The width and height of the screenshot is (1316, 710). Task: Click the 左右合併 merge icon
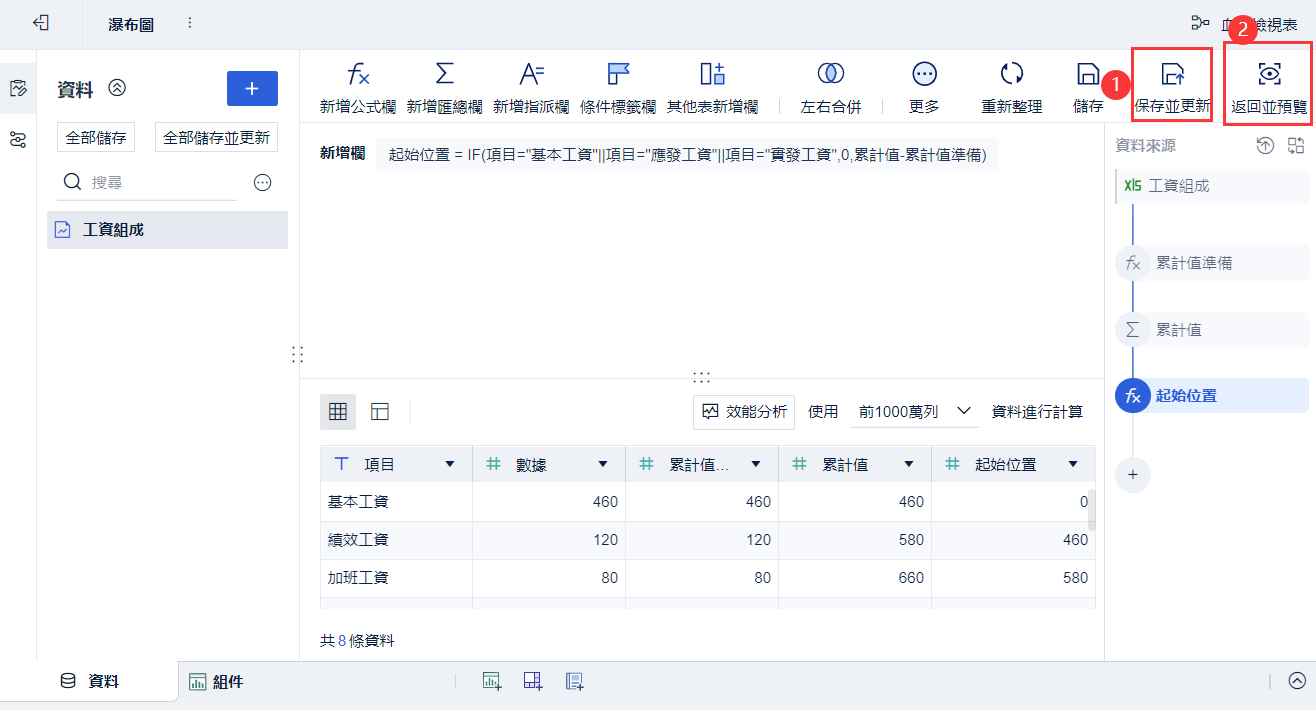(830, 74)
